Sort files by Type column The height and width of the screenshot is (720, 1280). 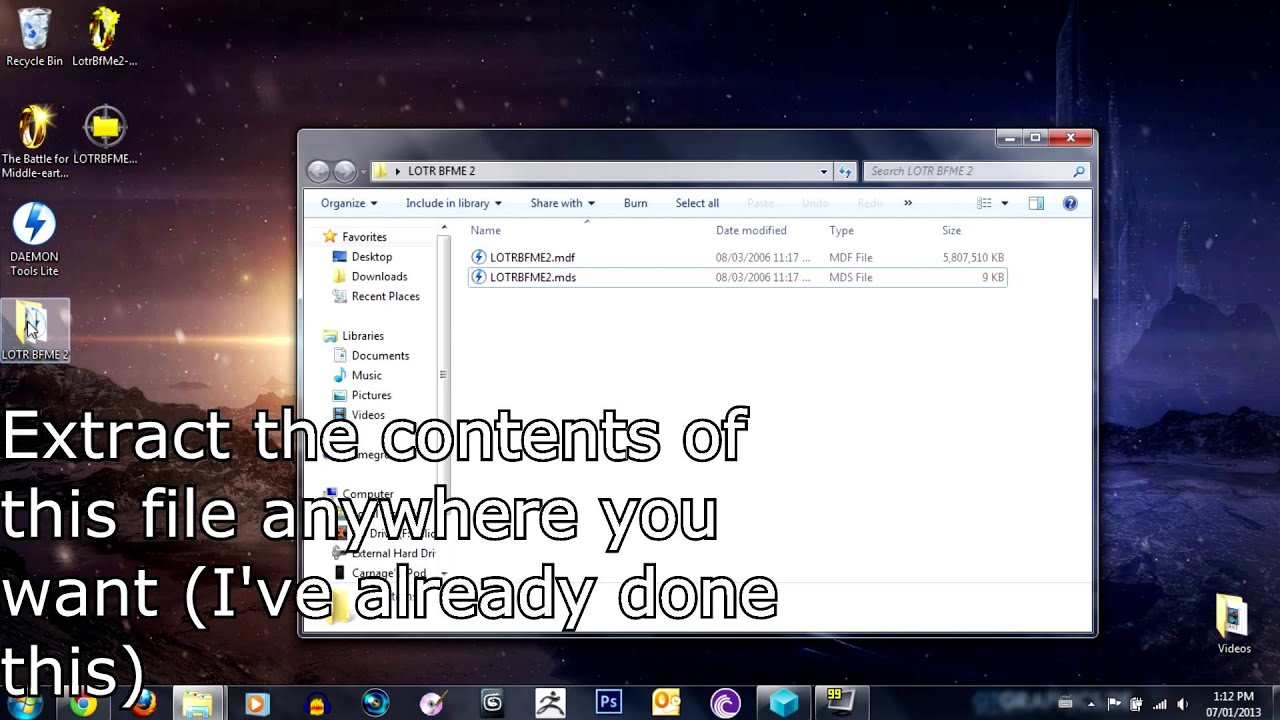coord(842,230)
